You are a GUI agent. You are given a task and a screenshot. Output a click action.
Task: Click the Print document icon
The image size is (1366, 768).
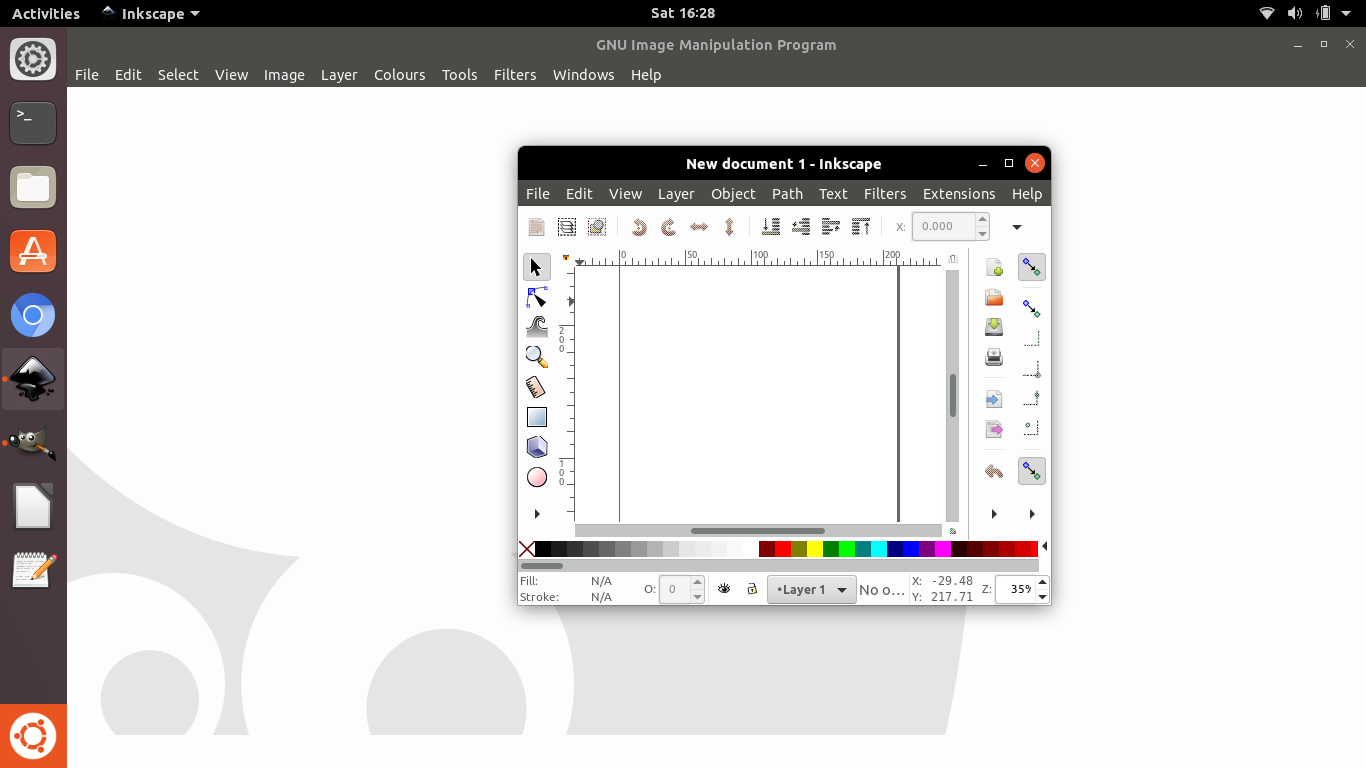(994, 357)
